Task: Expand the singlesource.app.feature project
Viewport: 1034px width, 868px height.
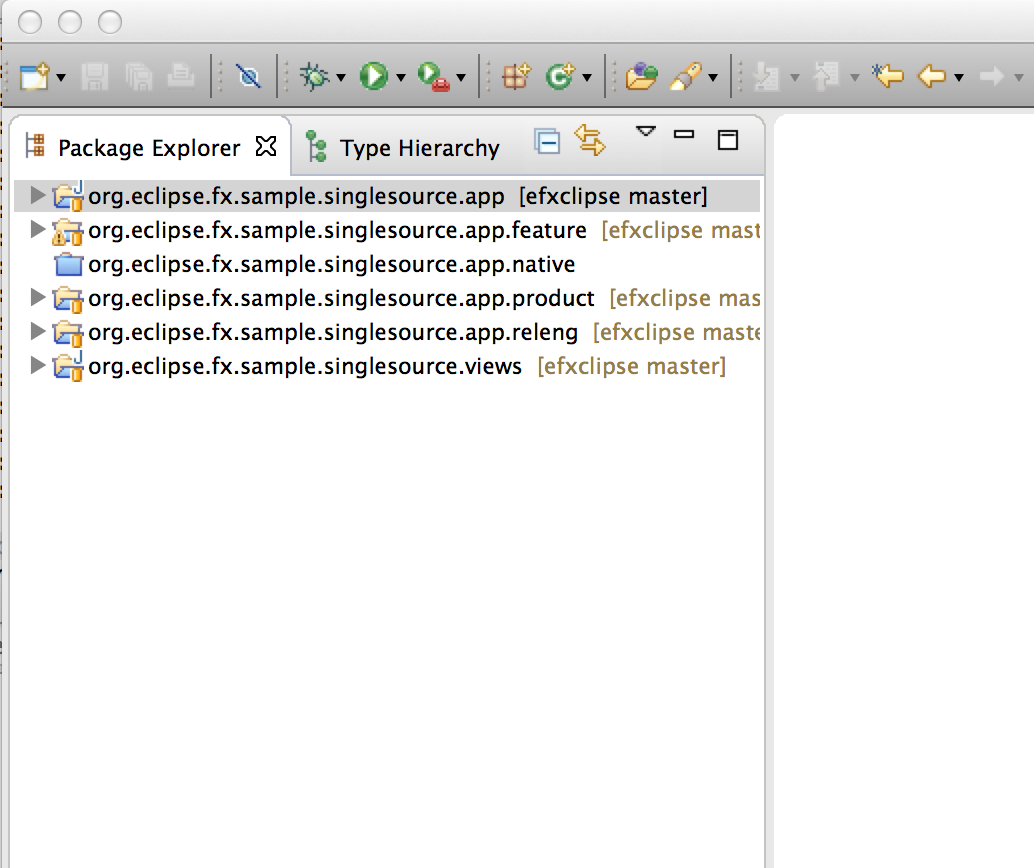Action: pos(38,230)
